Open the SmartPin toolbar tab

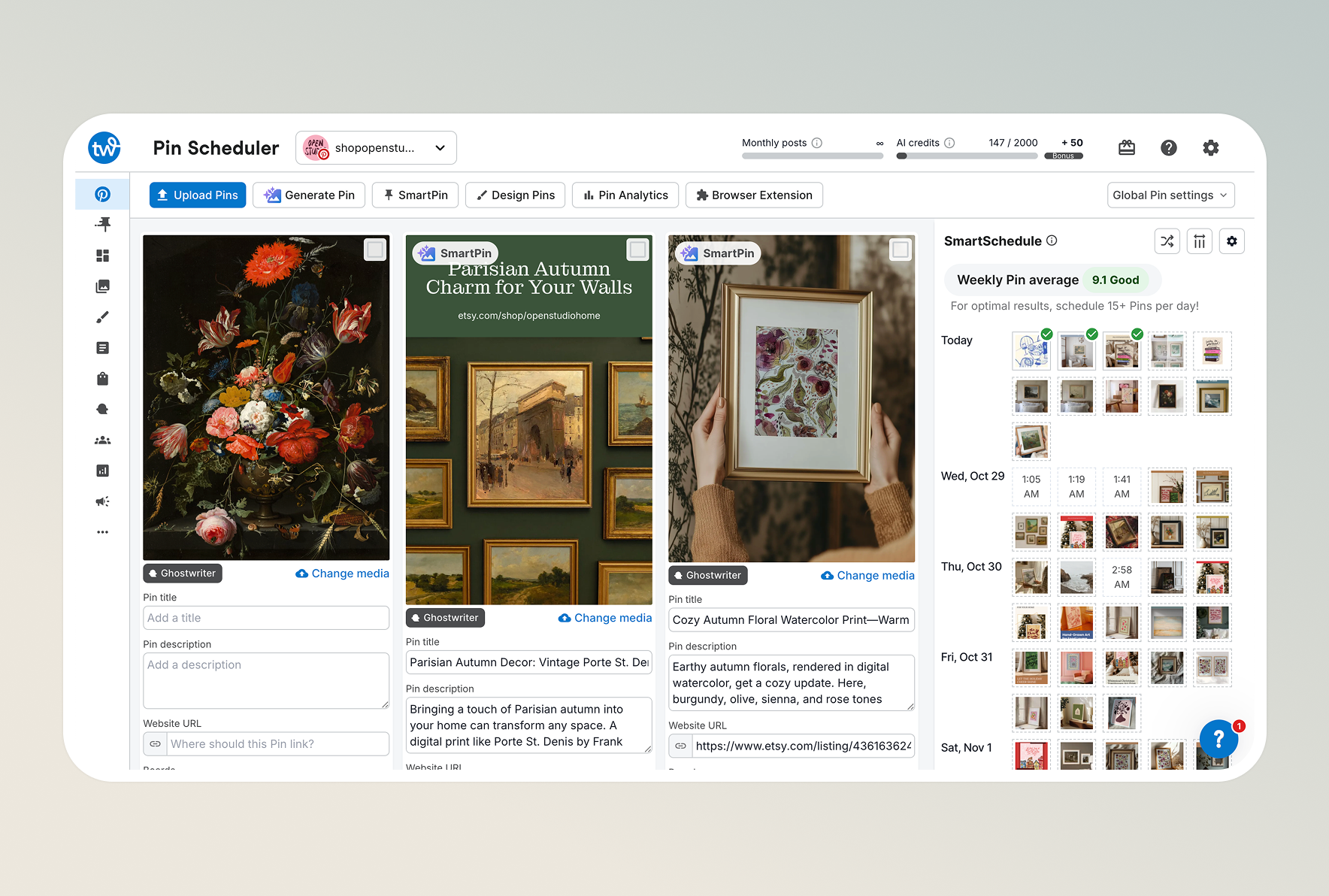click(415, 195)
